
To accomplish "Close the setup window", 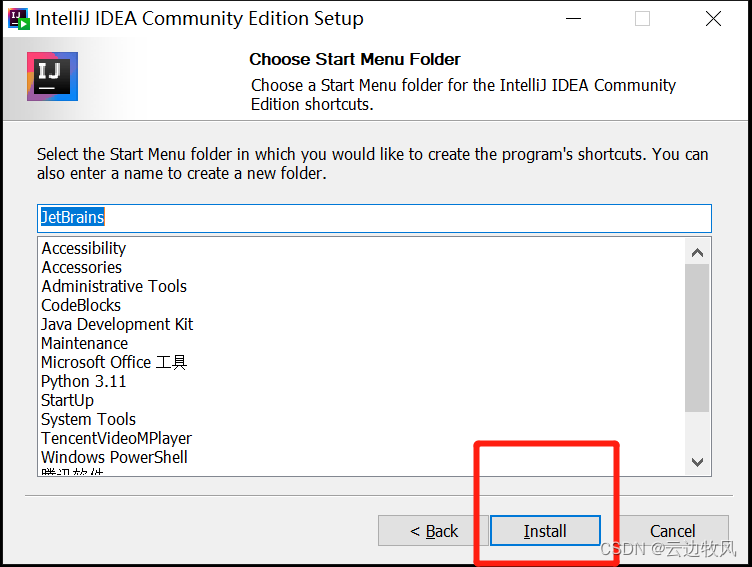I will (x=713, y=19).
